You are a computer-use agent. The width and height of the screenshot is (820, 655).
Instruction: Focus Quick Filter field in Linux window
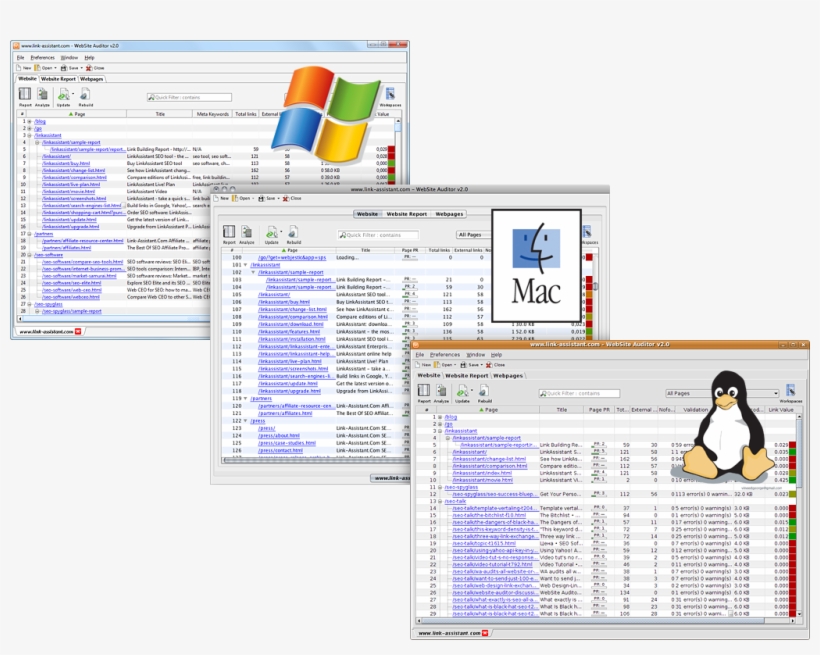[579, 393]
